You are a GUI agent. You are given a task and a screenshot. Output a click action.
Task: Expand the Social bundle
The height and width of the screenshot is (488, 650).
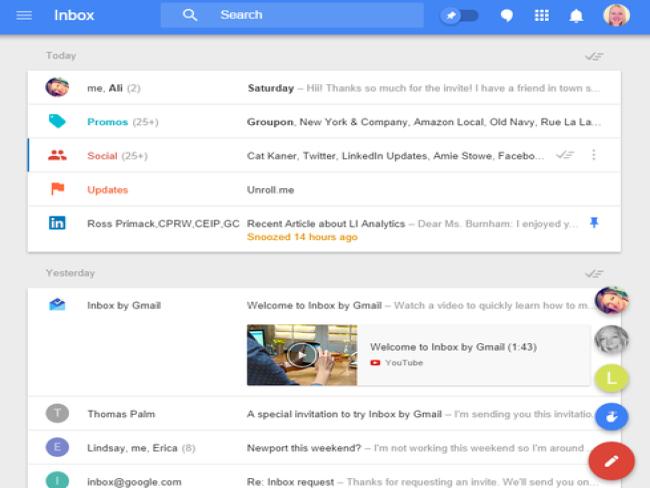[x=324, y=155]
